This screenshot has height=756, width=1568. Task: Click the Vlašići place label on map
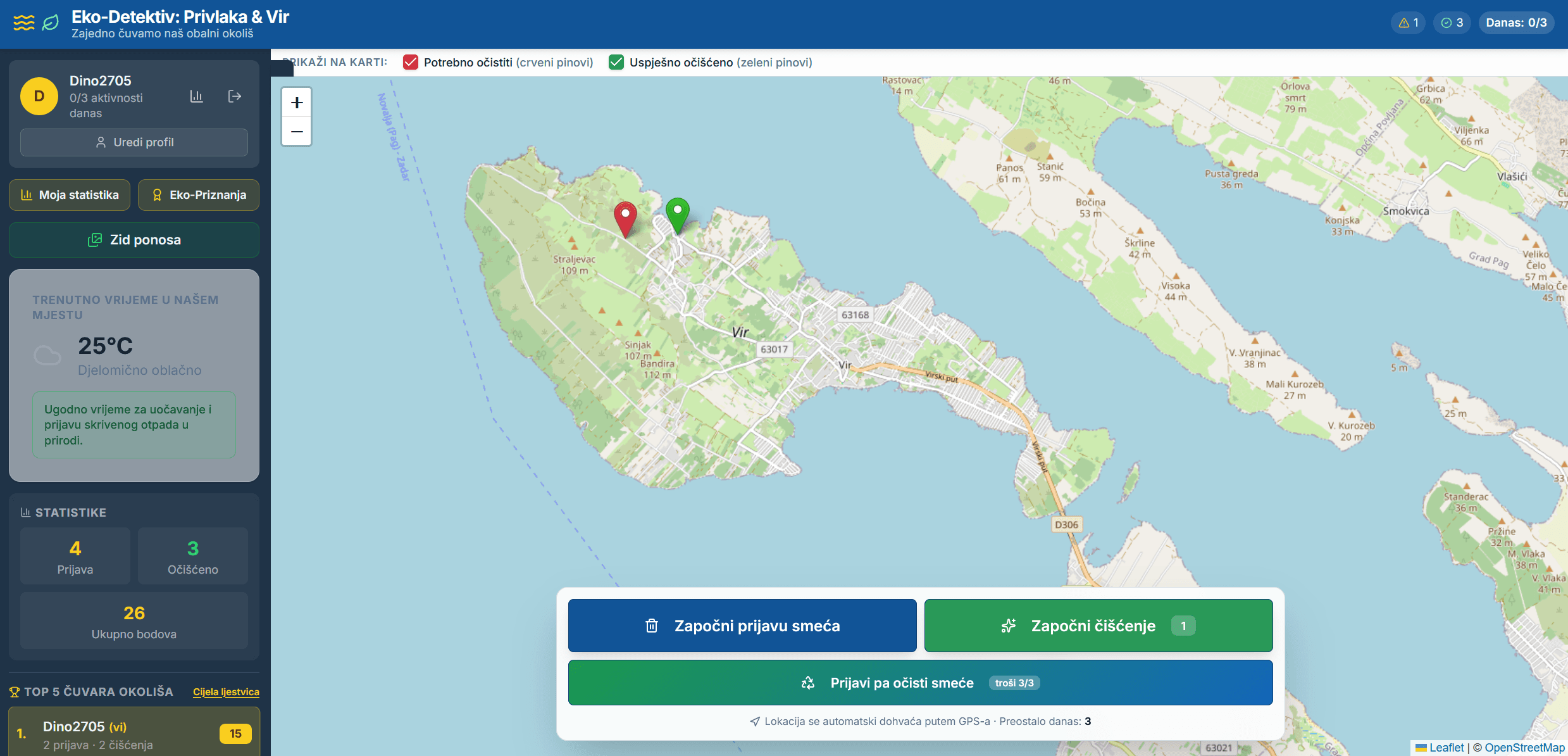point(1512,177)
